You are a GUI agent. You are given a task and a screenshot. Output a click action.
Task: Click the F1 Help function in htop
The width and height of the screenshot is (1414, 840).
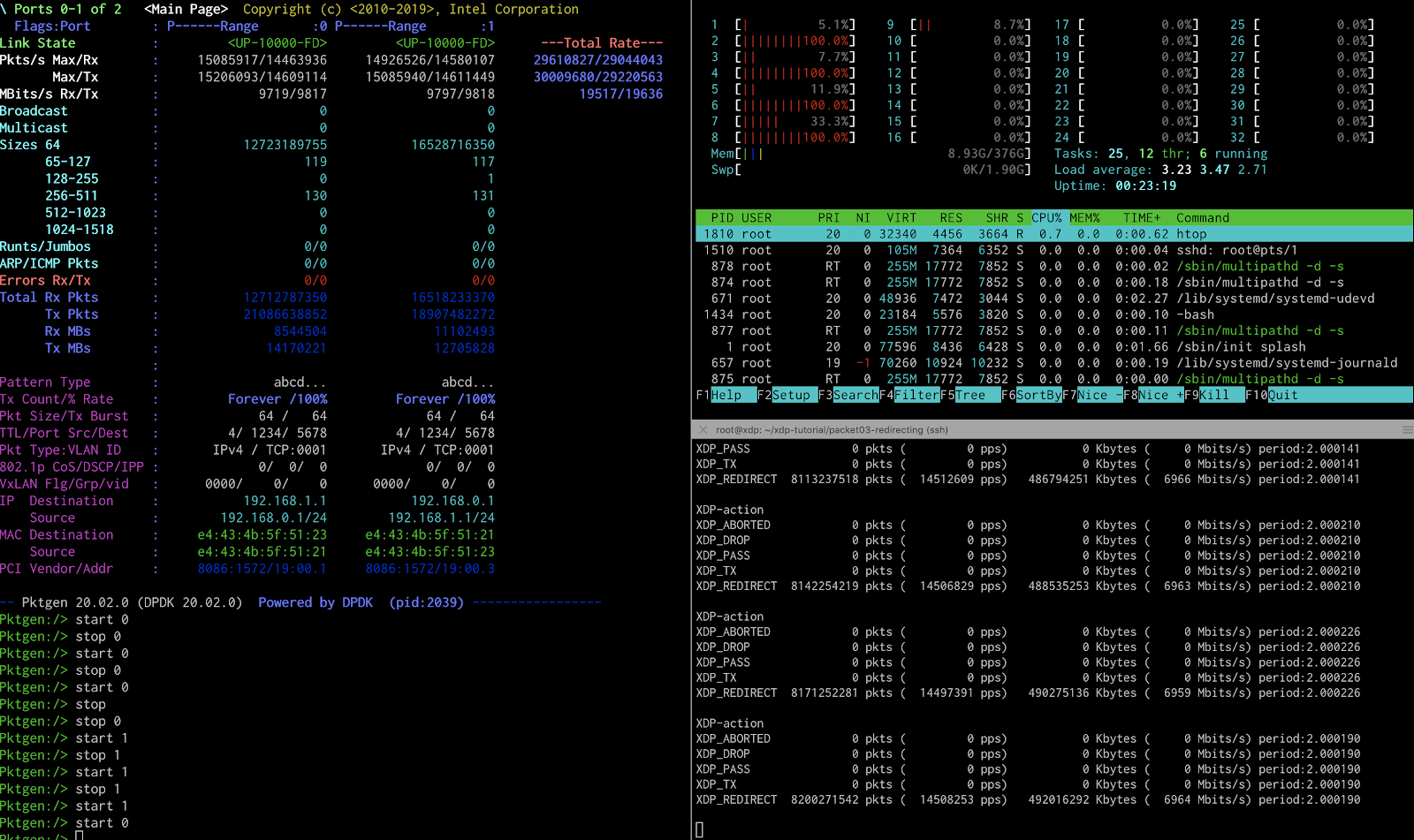[x=726, y=395]
